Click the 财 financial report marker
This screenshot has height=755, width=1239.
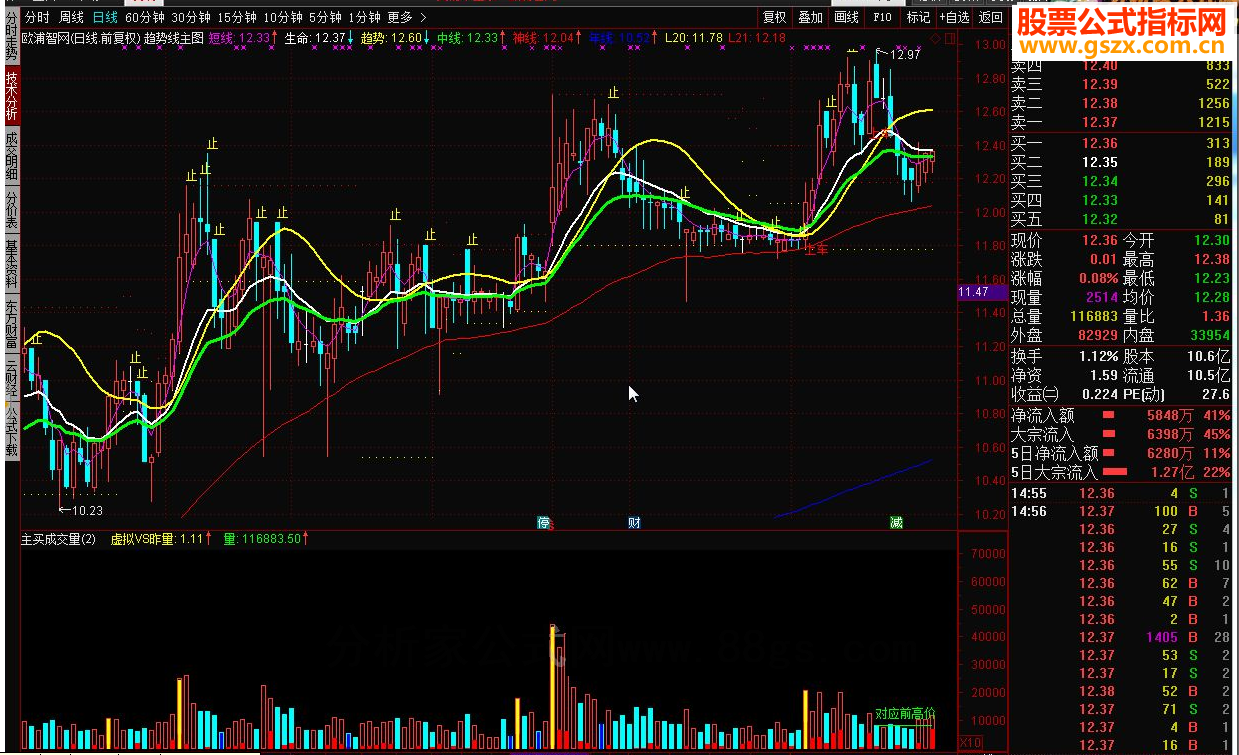tap(634, 523)
